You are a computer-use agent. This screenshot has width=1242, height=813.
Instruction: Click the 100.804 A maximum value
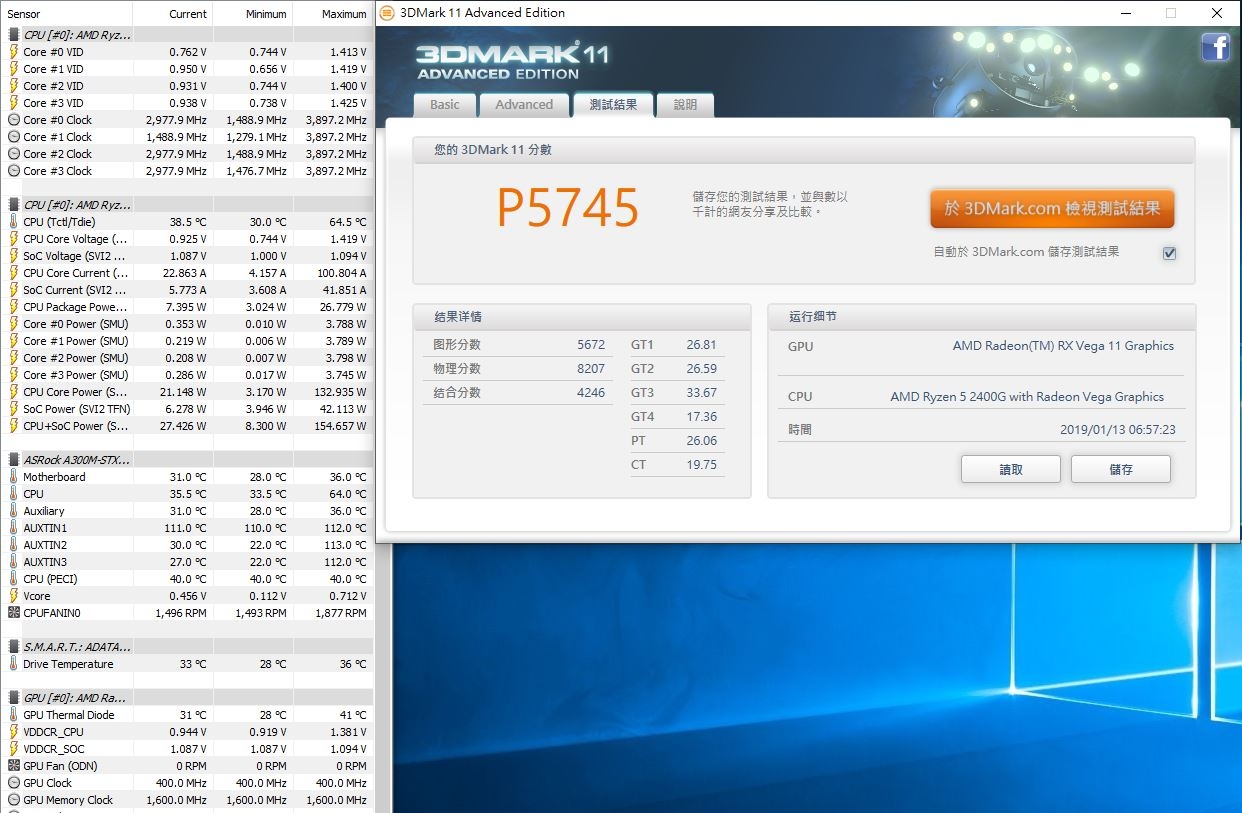[x=339, y=273]
